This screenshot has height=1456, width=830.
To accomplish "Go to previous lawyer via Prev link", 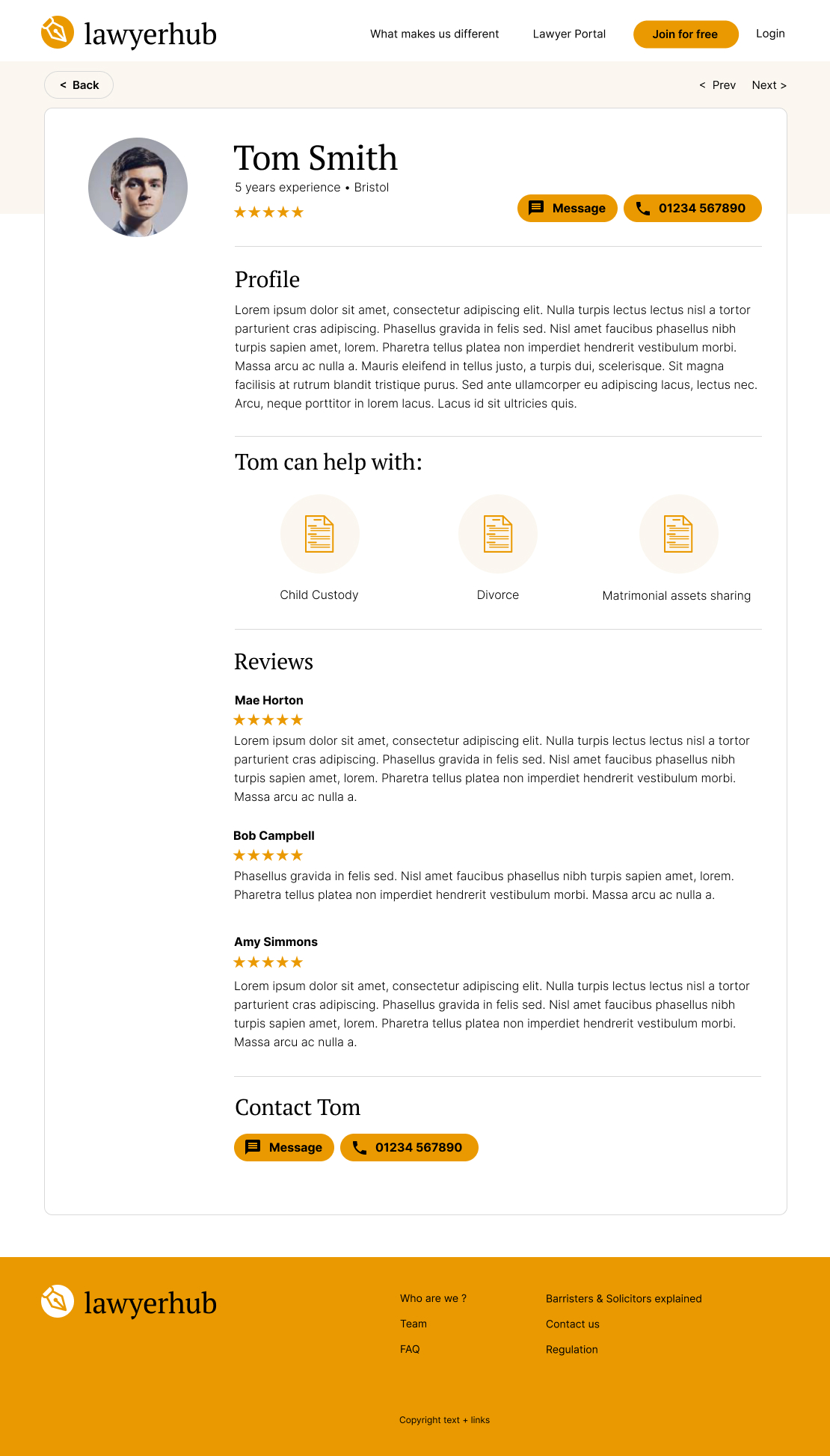I will [x=718, y=85].
